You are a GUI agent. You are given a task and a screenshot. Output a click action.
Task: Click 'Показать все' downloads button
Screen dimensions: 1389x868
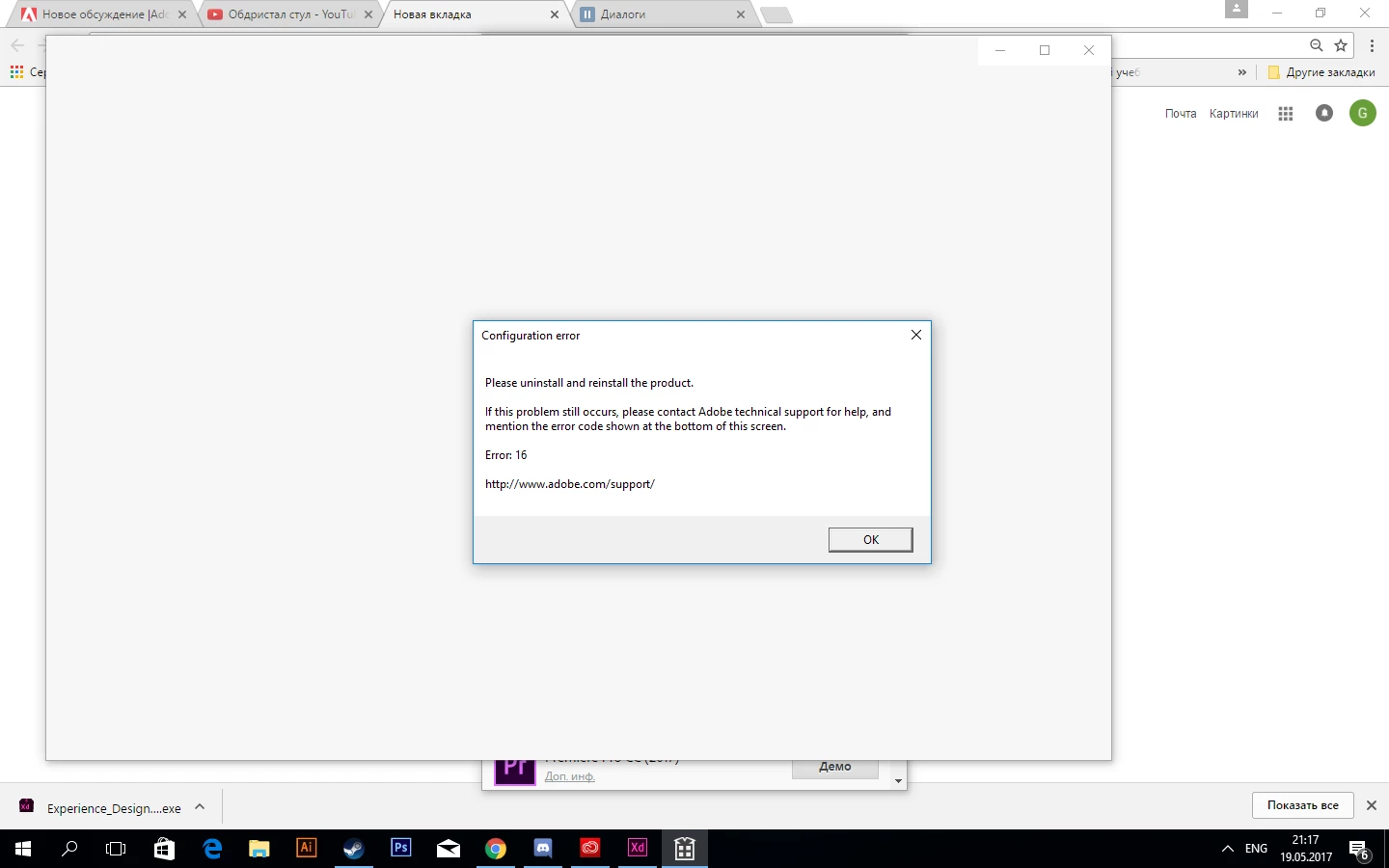(1303, 805)
